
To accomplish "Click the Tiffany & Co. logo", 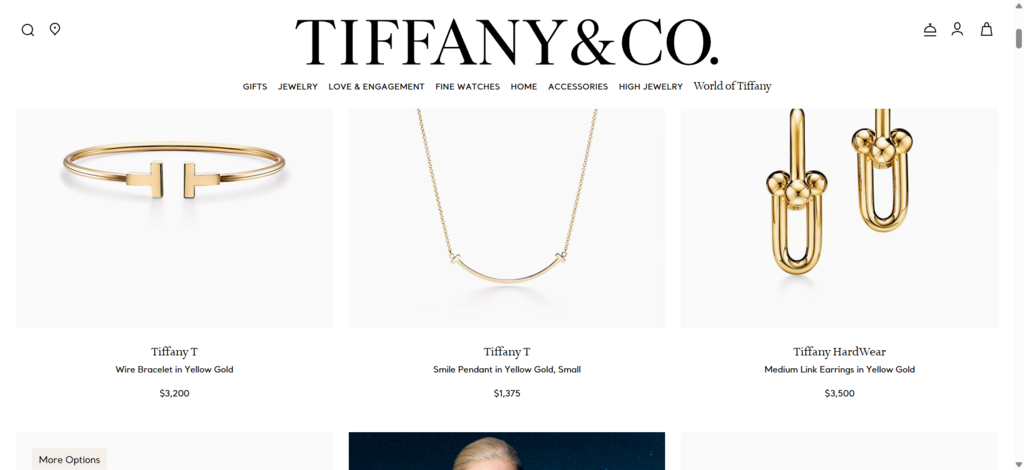I will tap(507, 42).
